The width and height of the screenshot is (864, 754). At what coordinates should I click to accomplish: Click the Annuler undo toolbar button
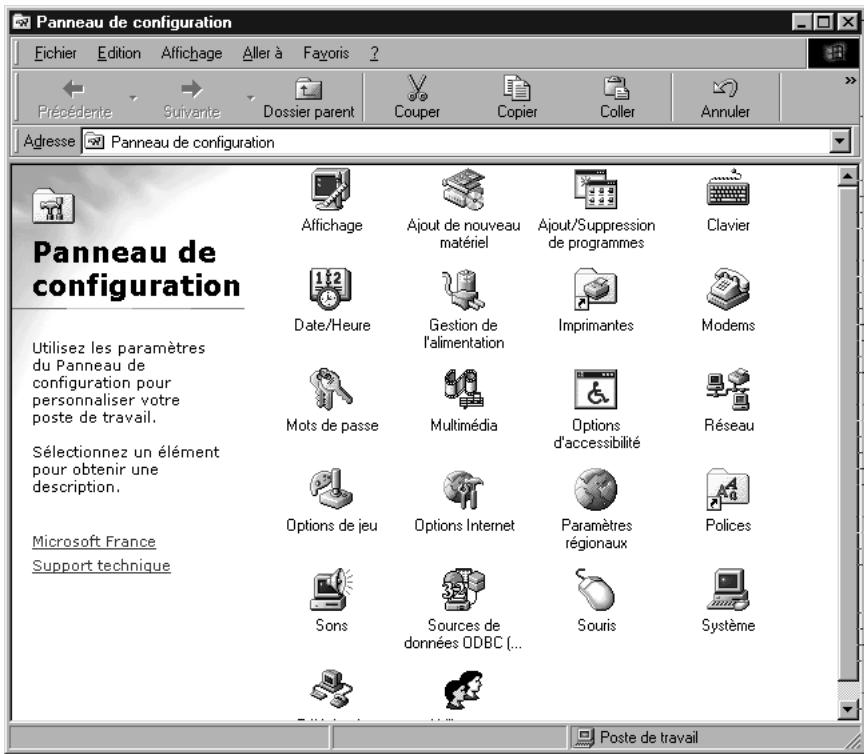[725, 98]
